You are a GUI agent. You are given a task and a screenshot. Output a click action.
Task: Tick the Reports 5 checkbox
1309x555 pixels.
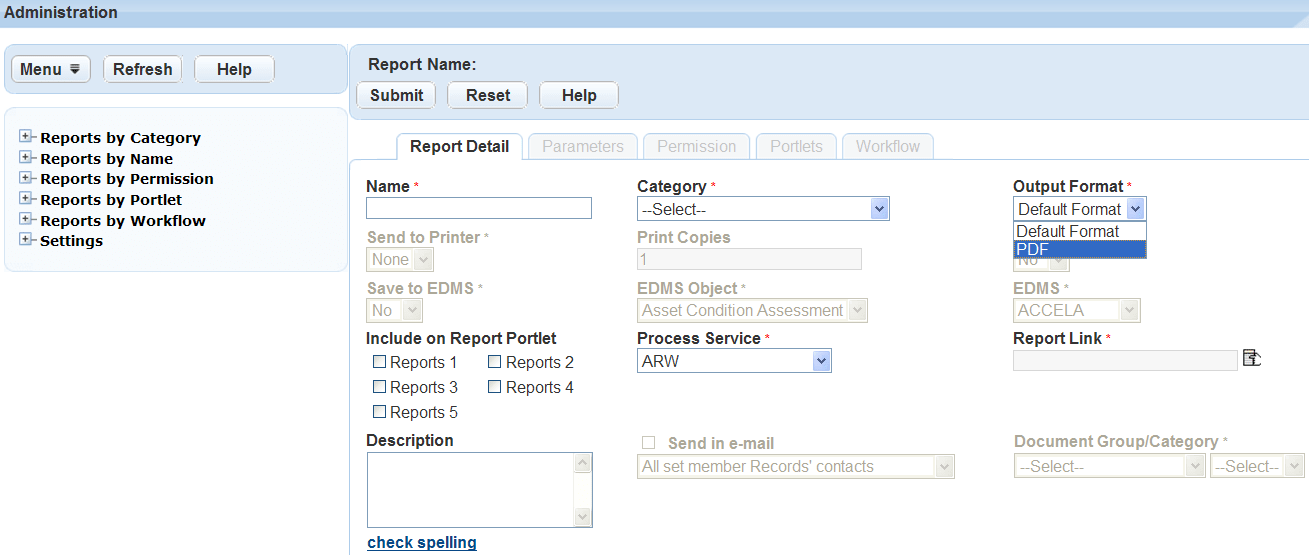(379, 412)
